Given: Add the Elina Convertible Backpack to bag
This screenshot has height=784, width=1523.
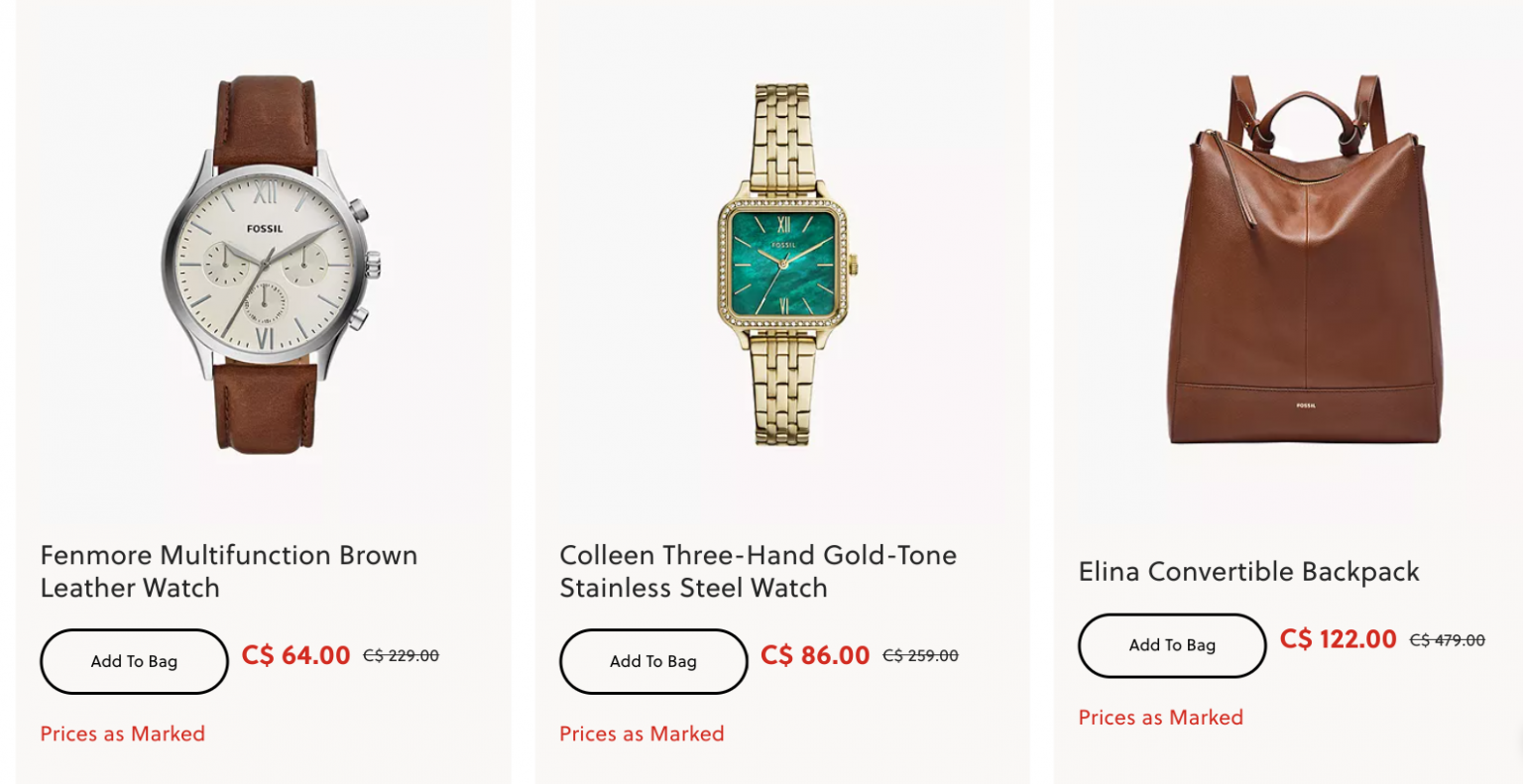Looking at the screenshot, I should (1171, 645).
